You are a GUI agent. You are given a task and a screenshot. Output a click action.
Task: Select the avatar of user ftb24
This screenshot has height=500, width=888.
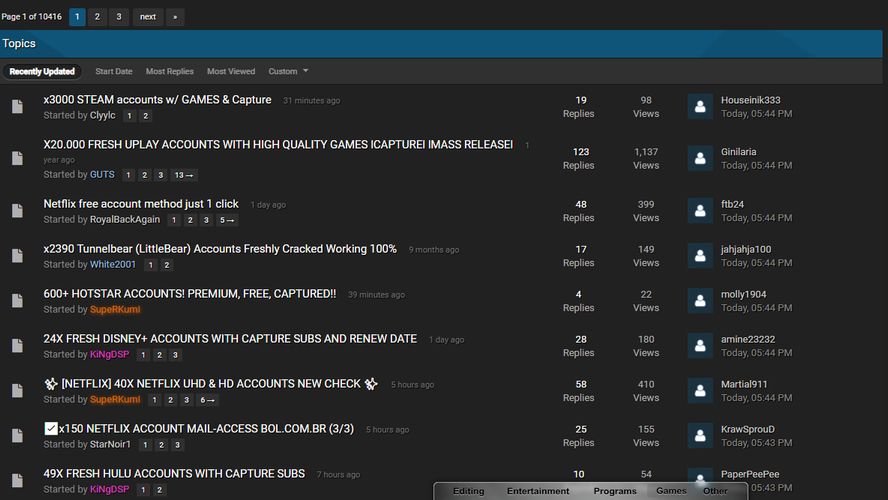pyautogui.click(x=700, y=211)
